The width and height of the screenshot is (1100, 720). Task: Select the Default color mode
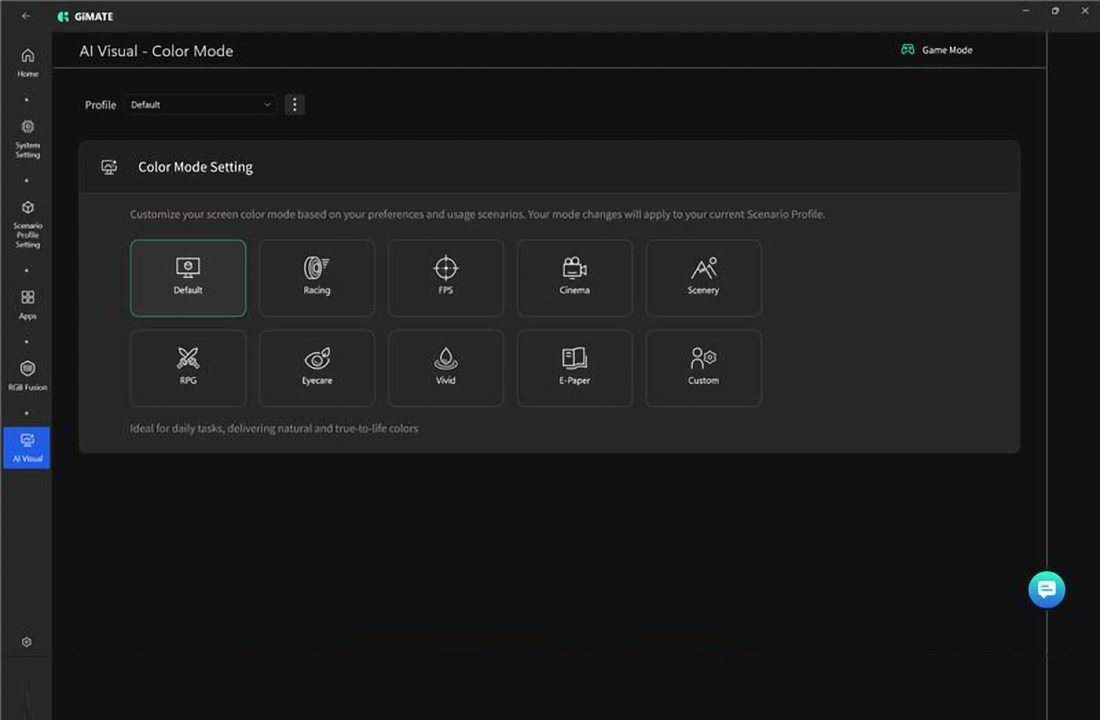(x=188, y=278)
